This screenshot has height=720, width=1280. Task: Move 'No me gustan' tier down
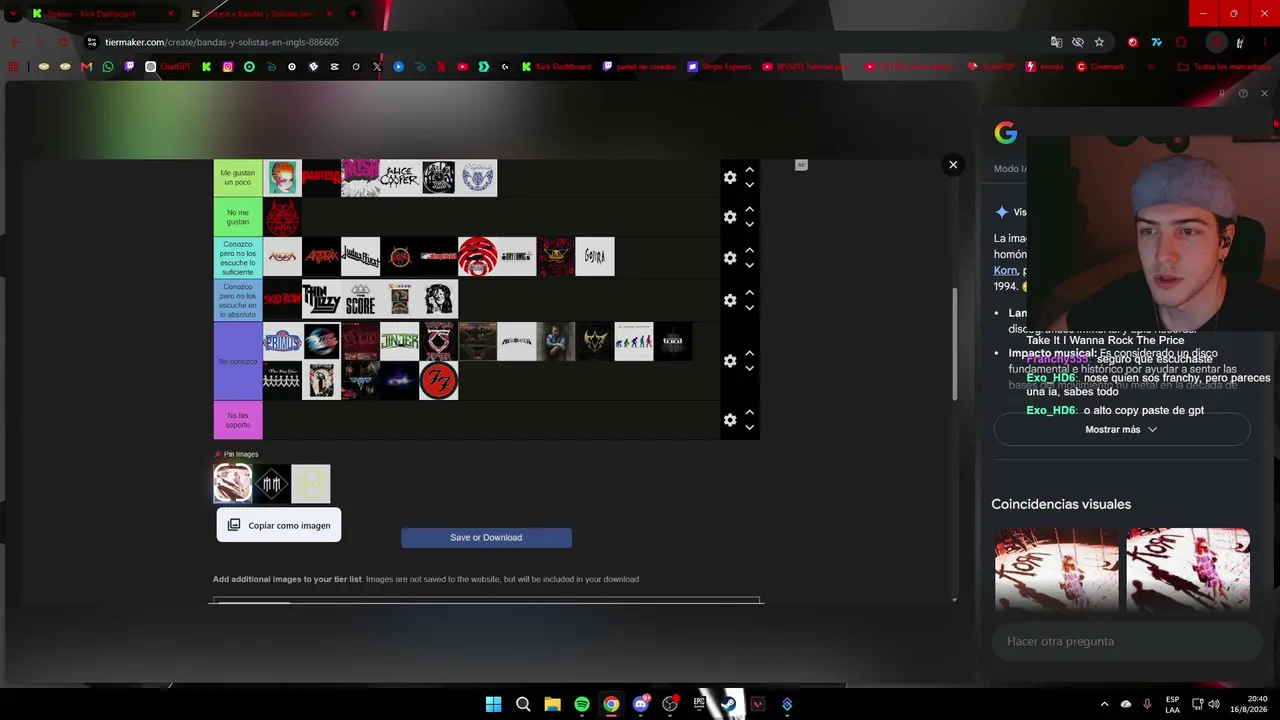tap(749, 225)
